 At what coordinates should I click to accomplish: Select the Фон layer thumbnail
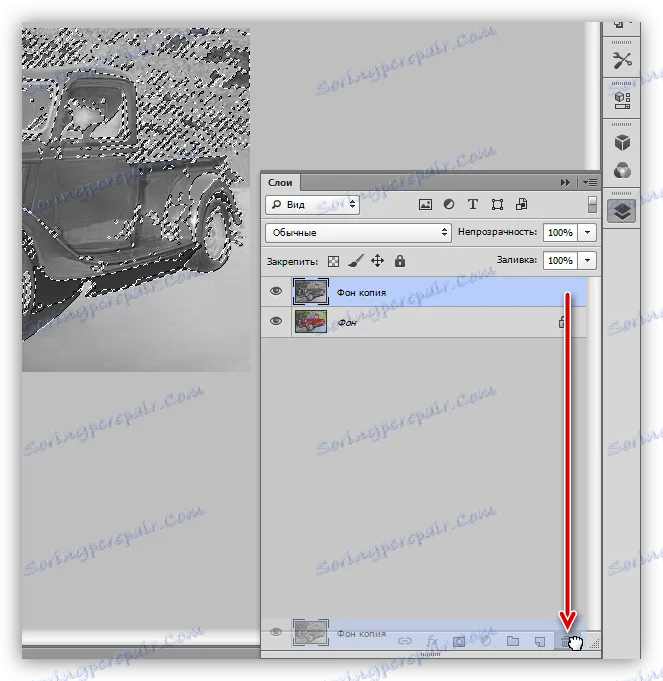click(x=311, y=321)
